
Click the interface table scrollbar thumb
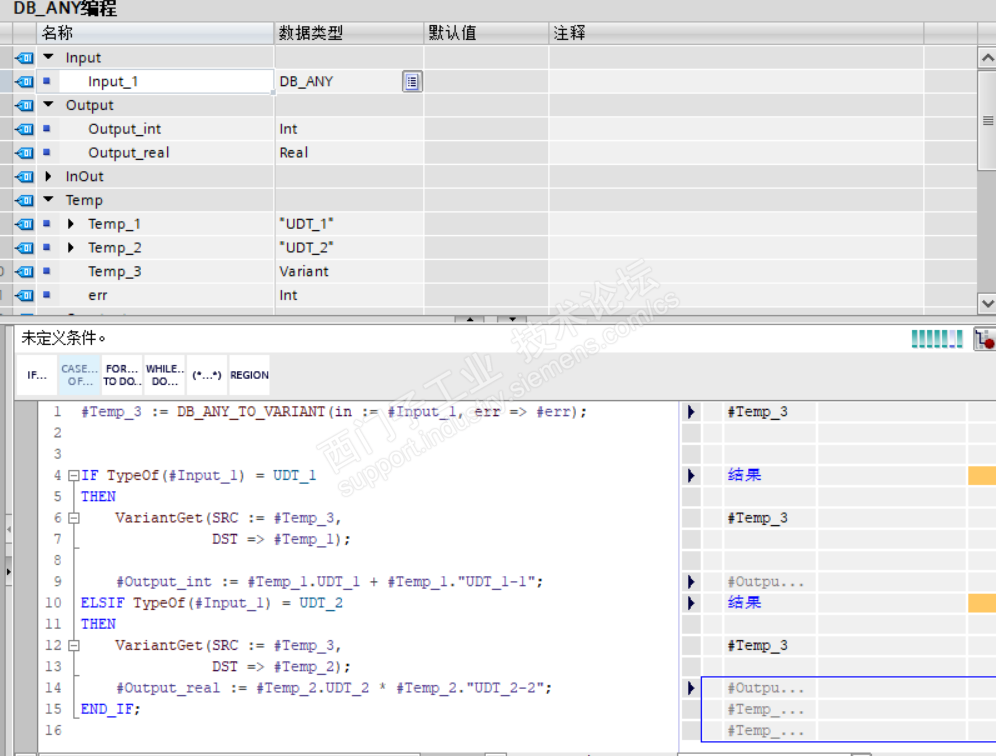click(987, 120)
